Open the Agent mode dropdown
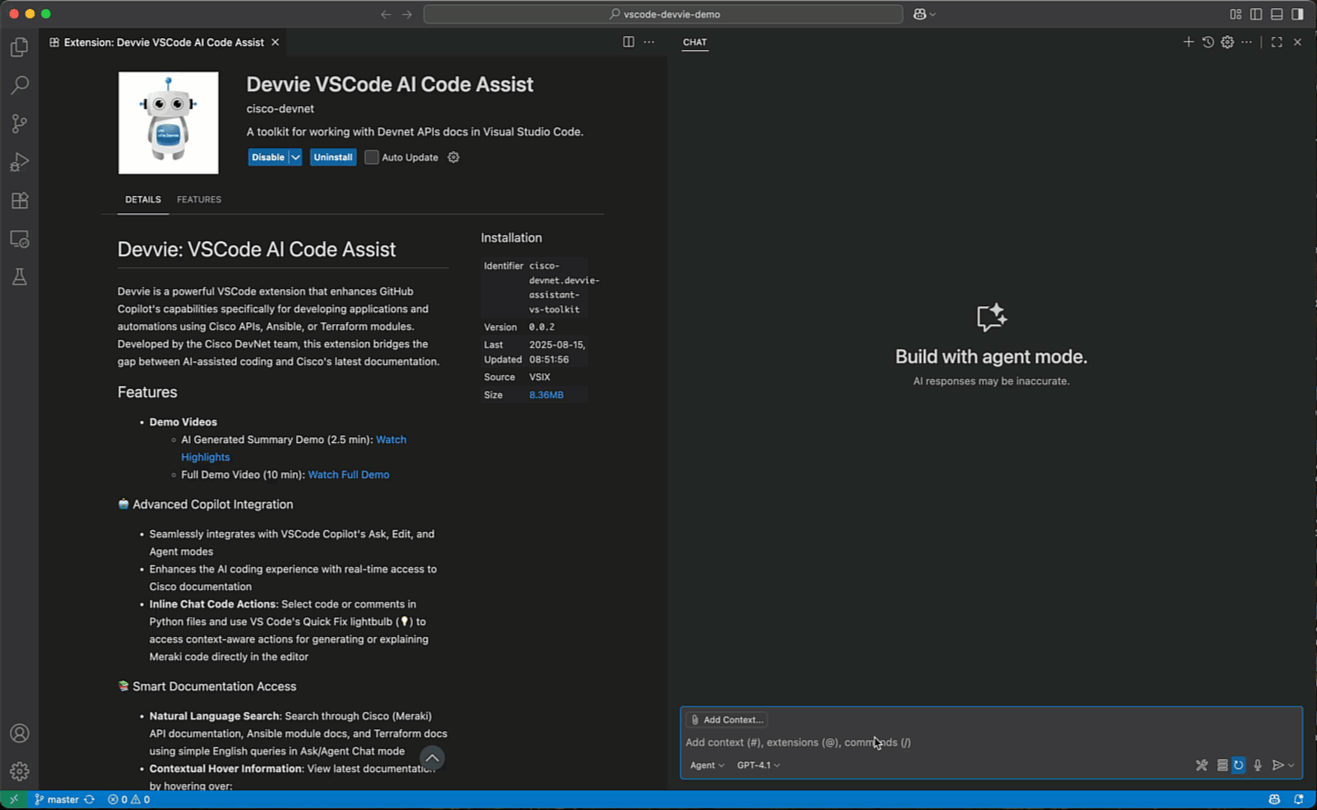This screenshot has width=1317, height=810. [x=707, y=765]
